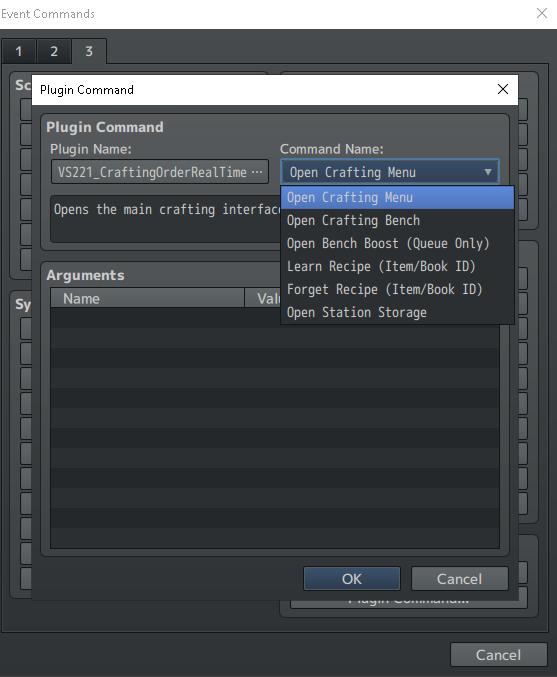Click the Value column header in Arguments

(x=263, y=298)
